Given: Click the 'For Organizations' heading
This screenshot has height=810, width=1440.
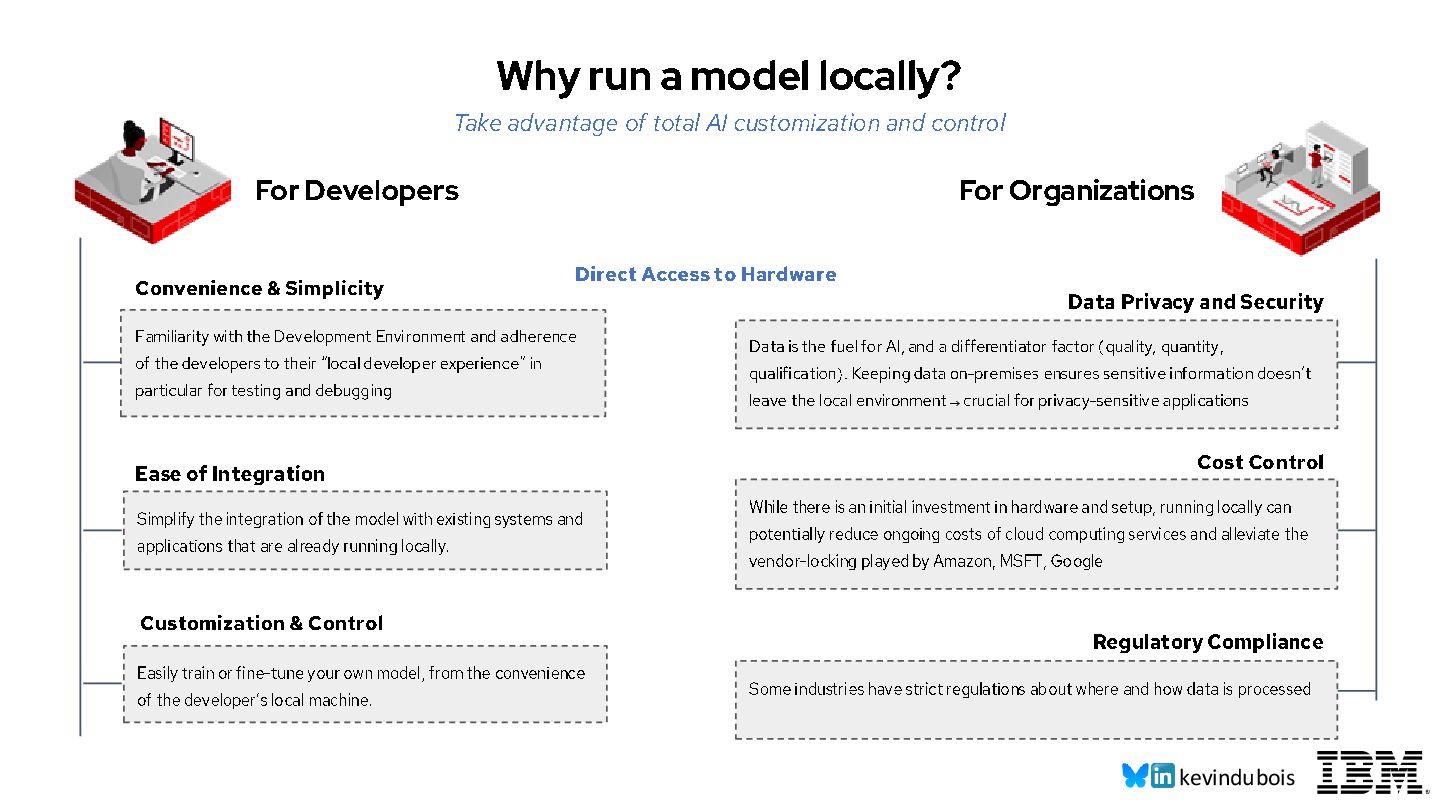Looking at the screenshot, I should tap(1077, 190).
